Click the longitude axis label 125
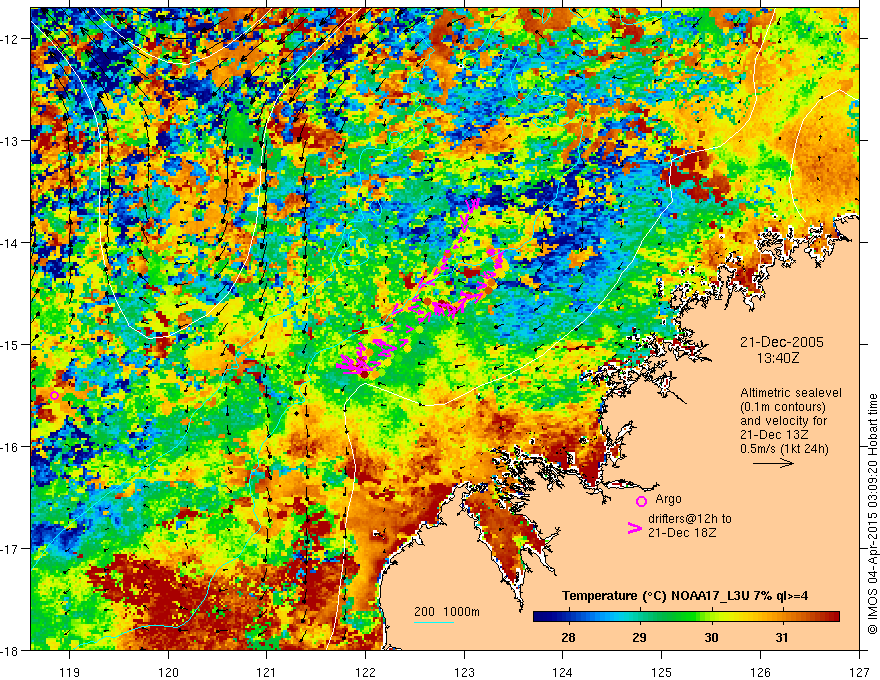 coord(662,672)
